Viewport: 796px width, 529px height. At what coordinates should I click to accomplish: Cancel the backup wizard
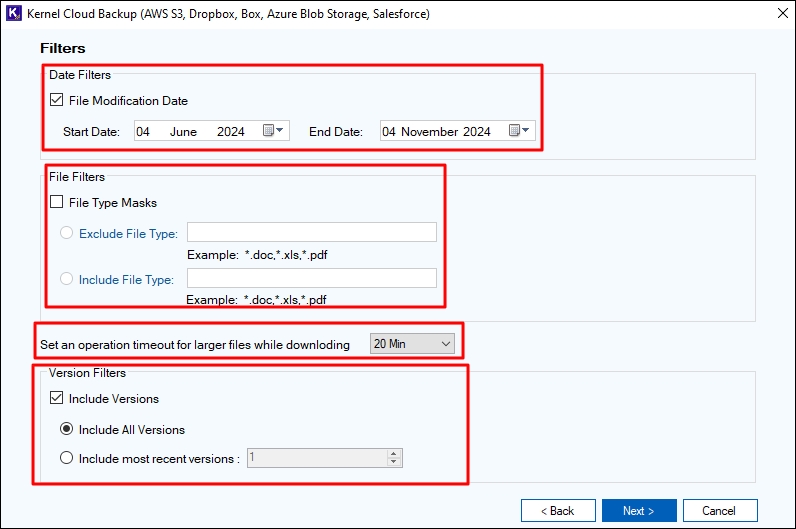click(720, 511)
